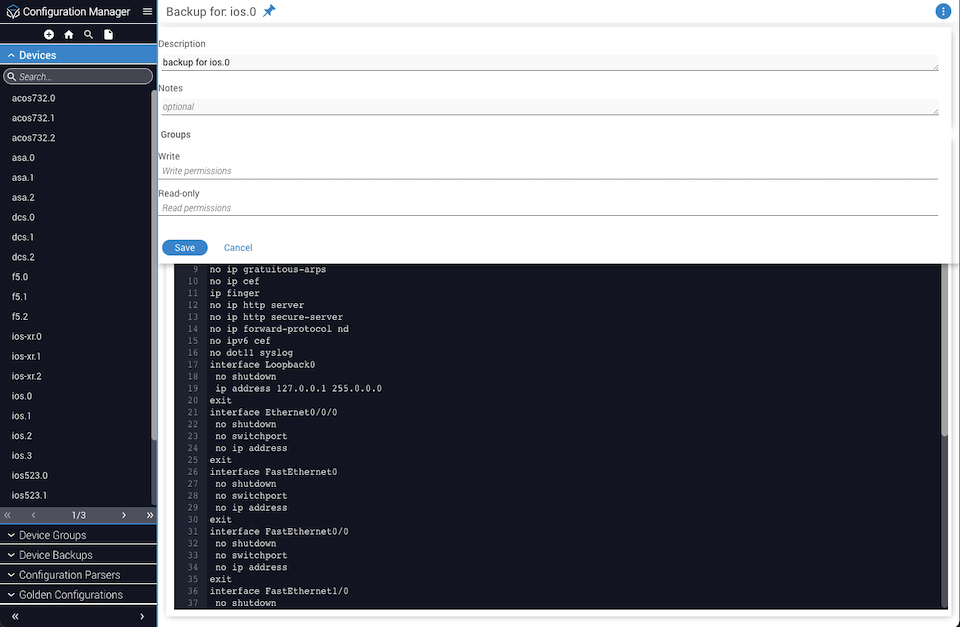Click line "interface FastEthernet1/0"
The width and height of the screenshot is (960, 627).
pos(279,591)
